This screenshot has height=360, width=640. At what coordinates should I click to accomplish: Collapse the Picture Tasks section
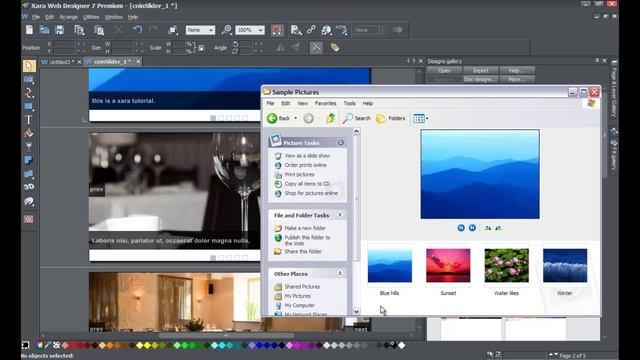340,142
